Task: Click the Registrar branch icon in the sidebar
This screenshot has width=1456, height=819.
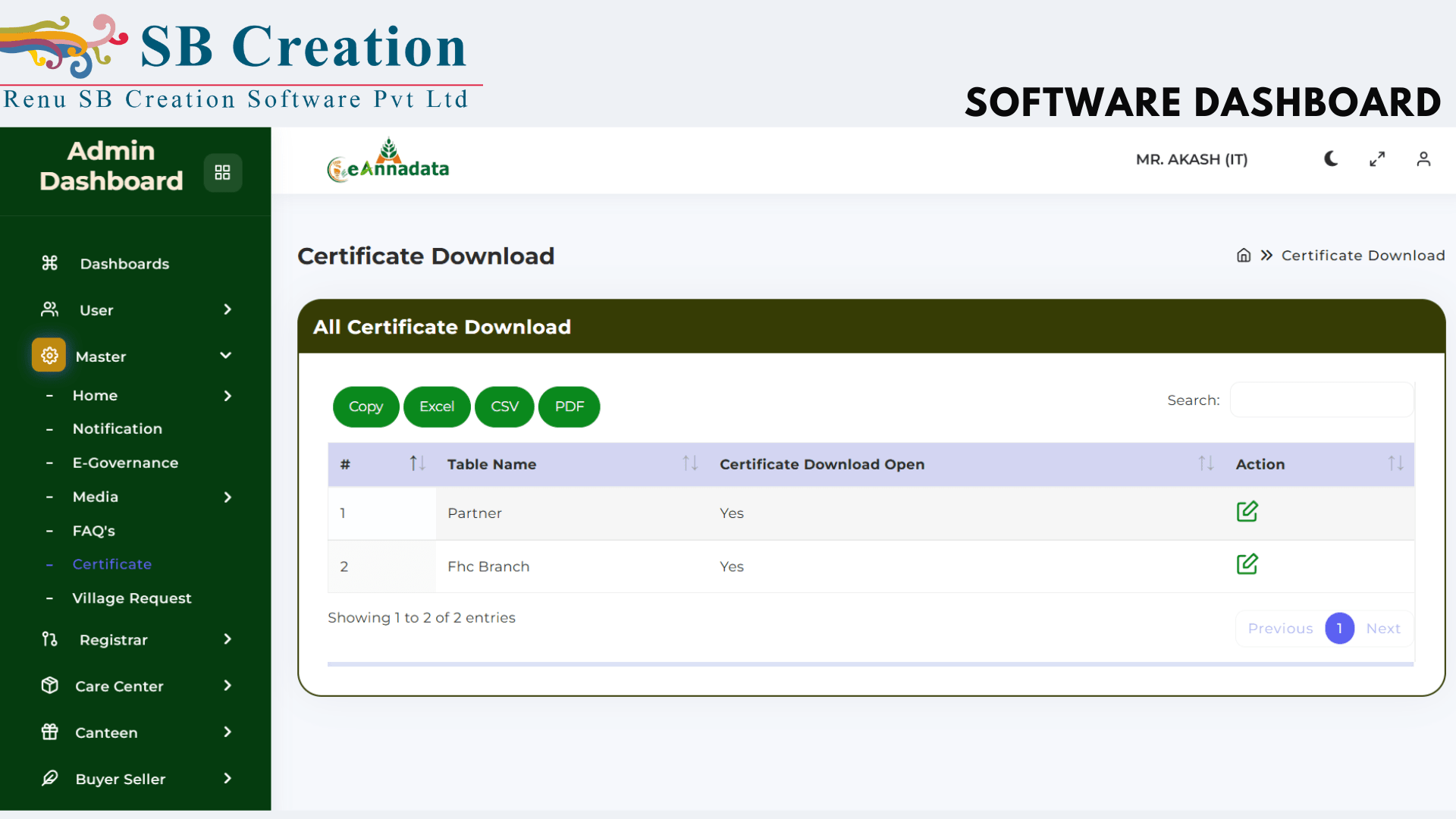Action: coord(49,639)
